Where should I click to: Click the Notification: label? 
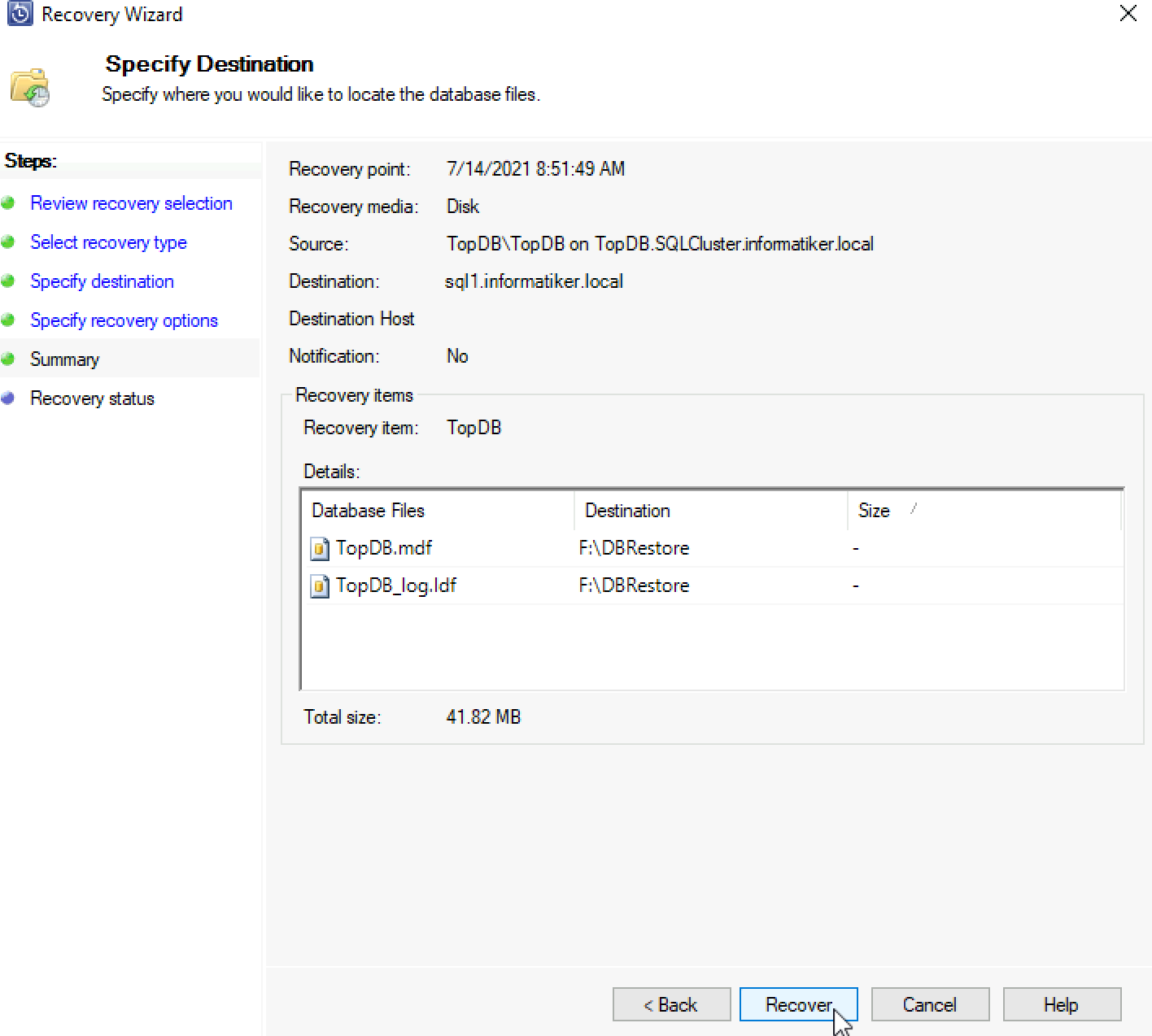pos(334,356)
